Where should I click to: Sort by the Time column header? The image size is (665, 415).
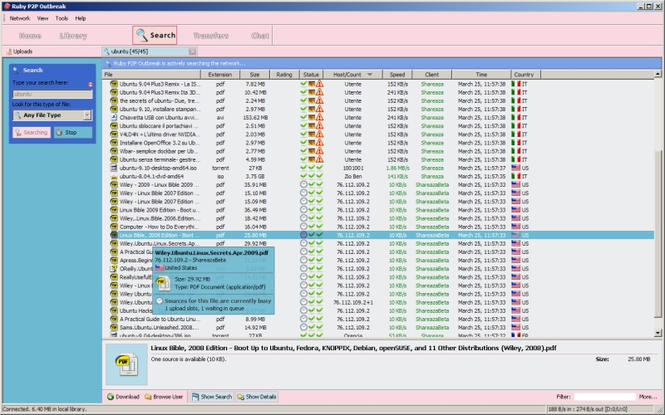pos(481,74)
